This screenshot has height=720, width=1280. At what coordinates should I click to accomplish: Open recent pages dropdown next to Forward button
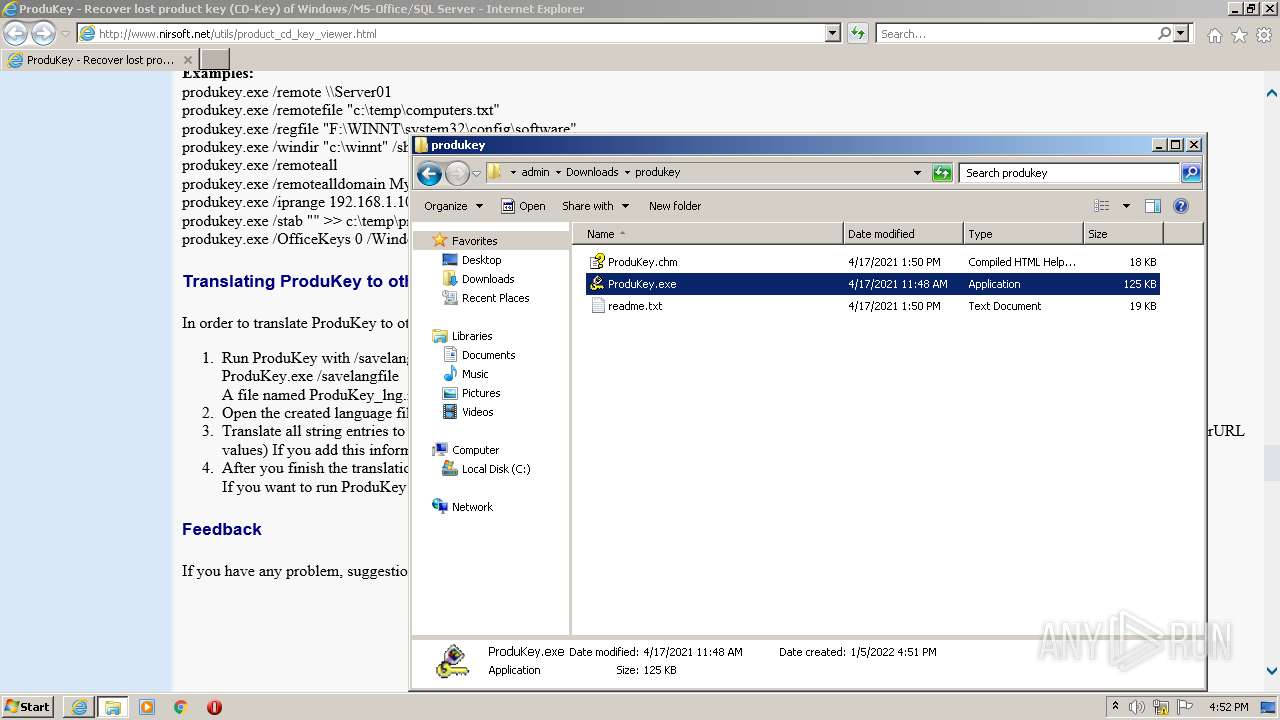pos(477,174)
